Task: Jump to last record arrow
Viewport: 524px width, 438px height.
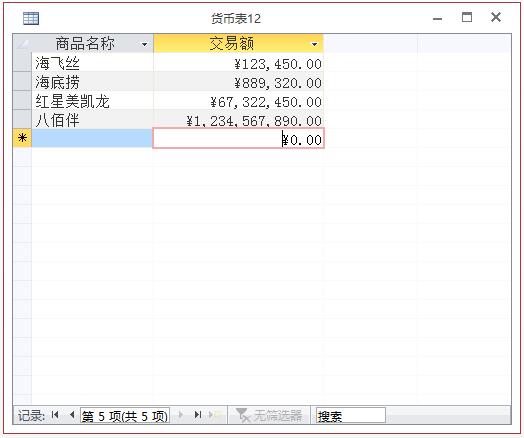Action: 198,415
